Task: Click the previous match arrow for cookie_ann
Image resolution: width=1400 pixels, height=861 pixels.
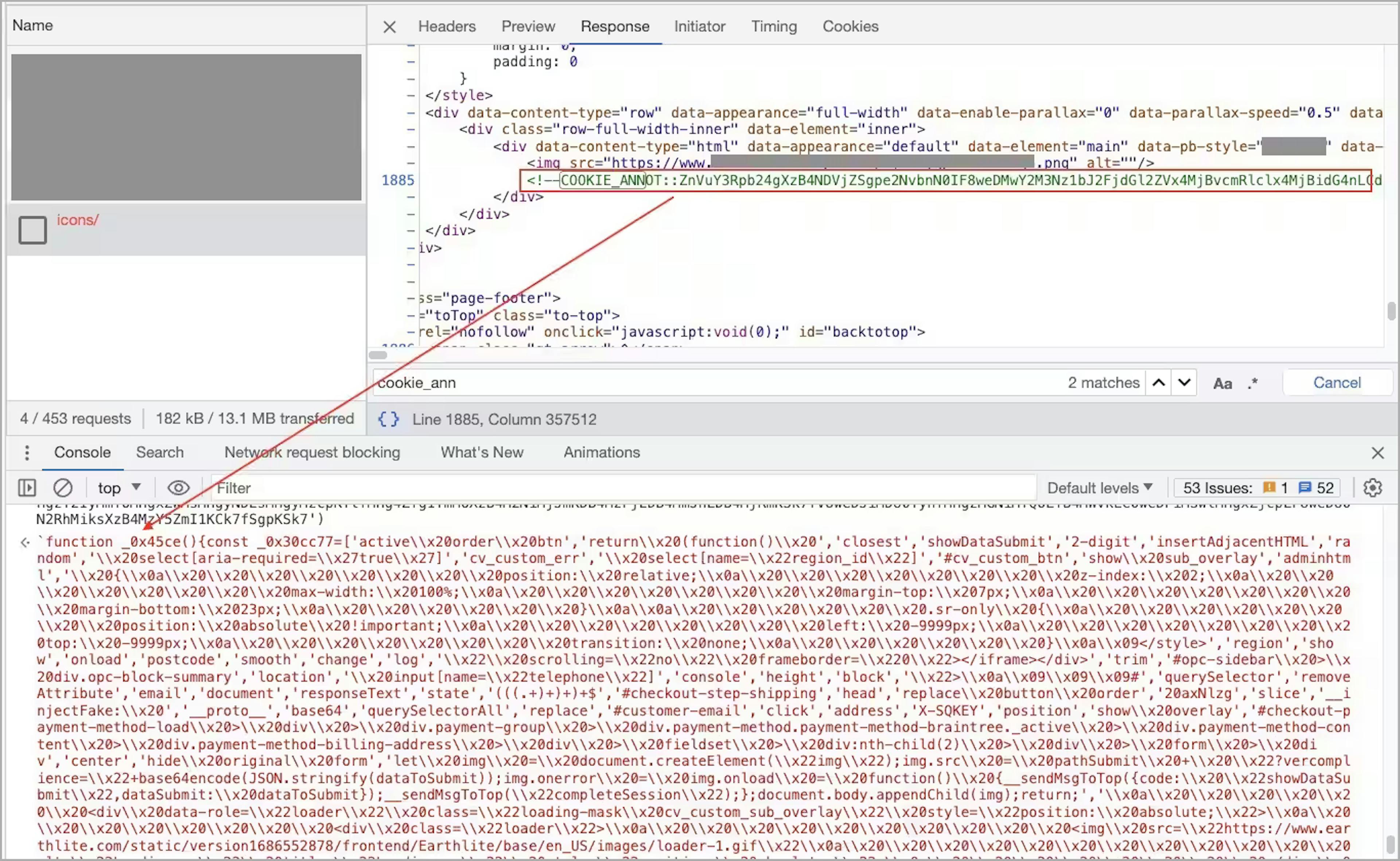Action: (1159, 382)
